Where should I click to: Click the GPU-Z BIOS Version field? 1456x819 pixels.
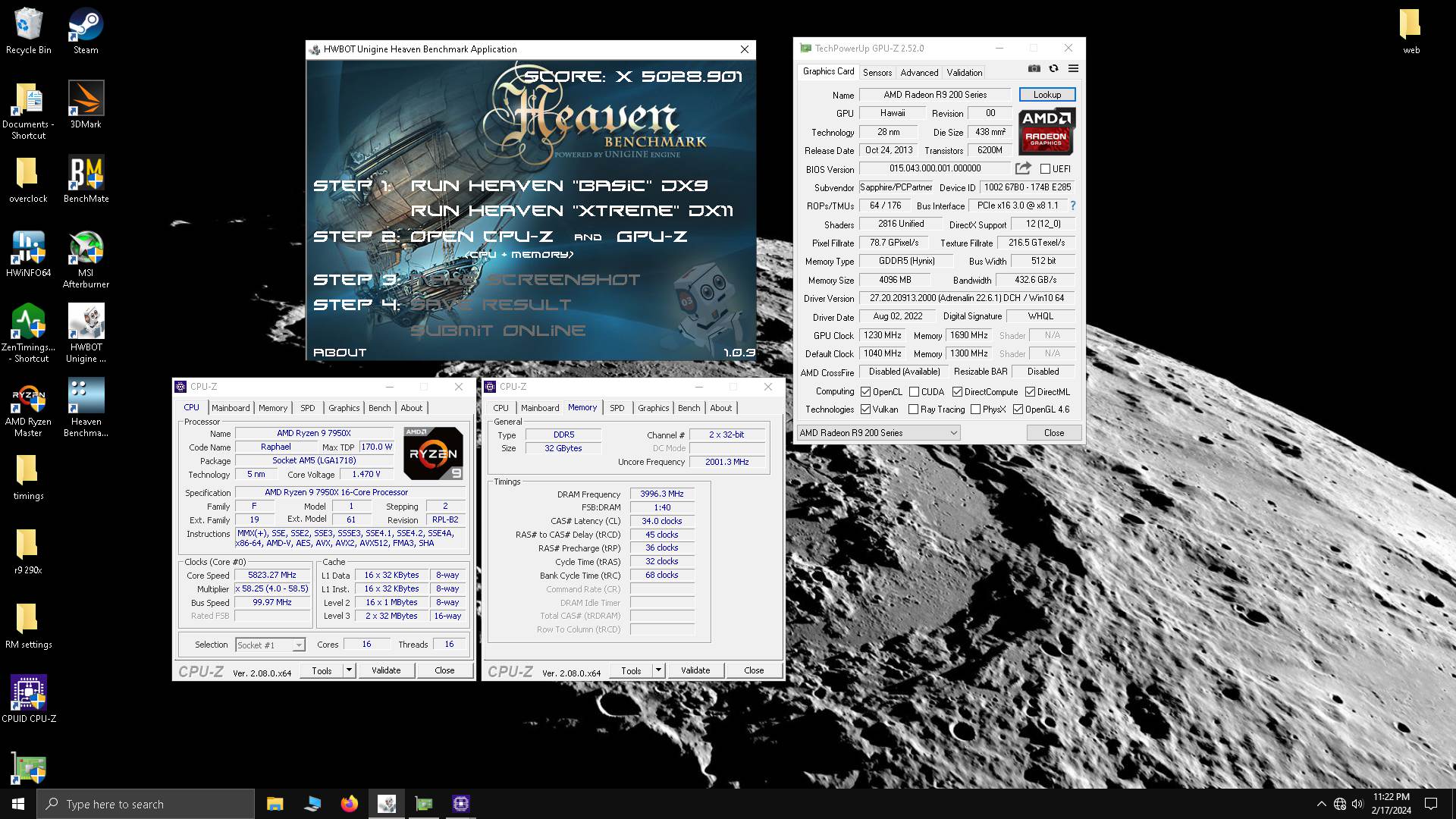coord(935,168)
